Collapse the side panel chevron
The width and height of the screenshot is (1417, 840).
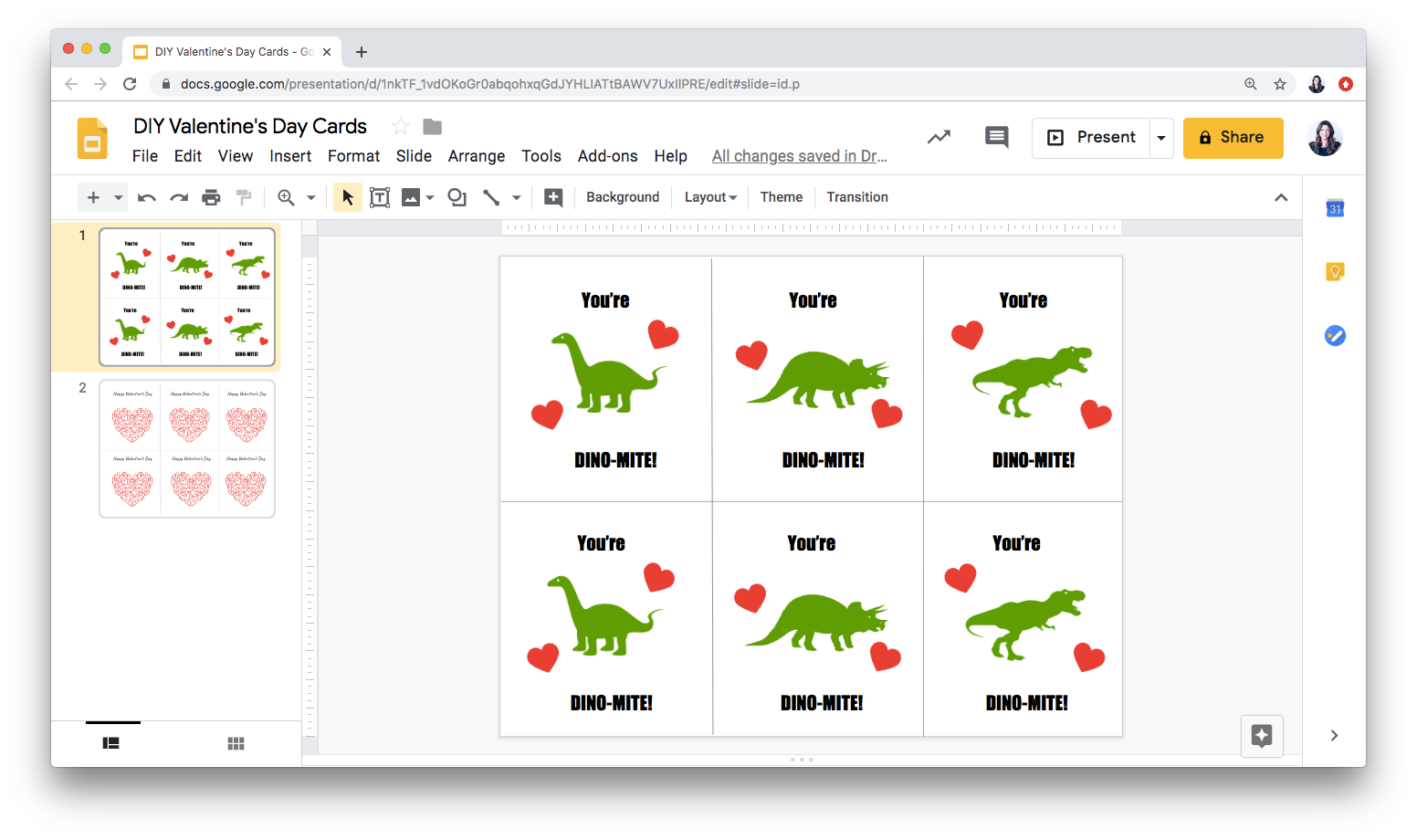pos(1335,735)
